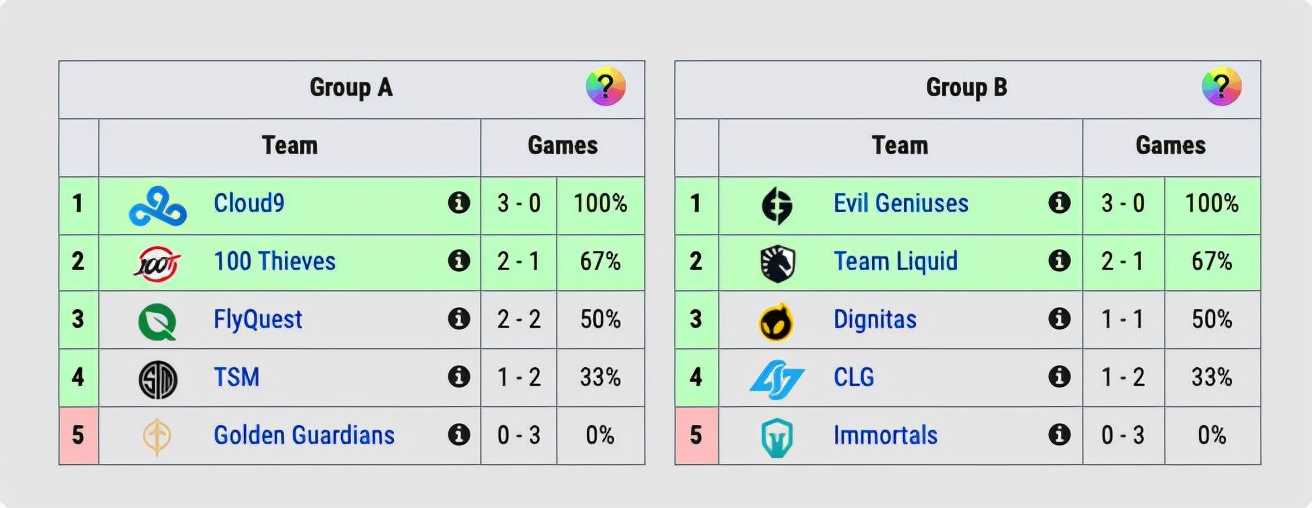Image resolution: width=1312 pixels, height=508 pixels.
Task: Select the Games header in Group A
Action: tap(563, 146)
